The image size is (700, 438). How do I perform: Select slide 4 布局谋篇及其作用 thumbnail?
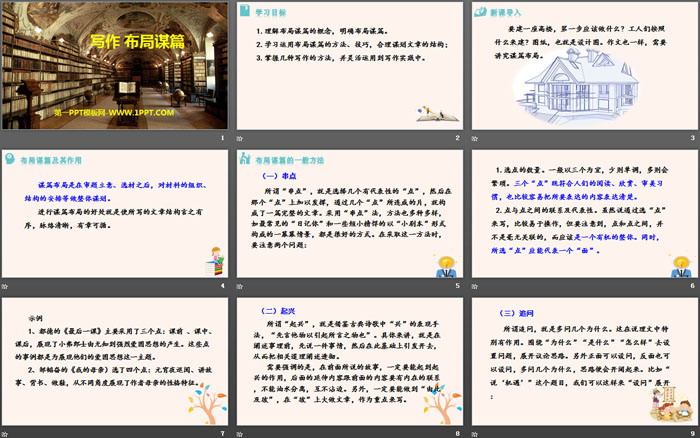click(115, 213)
